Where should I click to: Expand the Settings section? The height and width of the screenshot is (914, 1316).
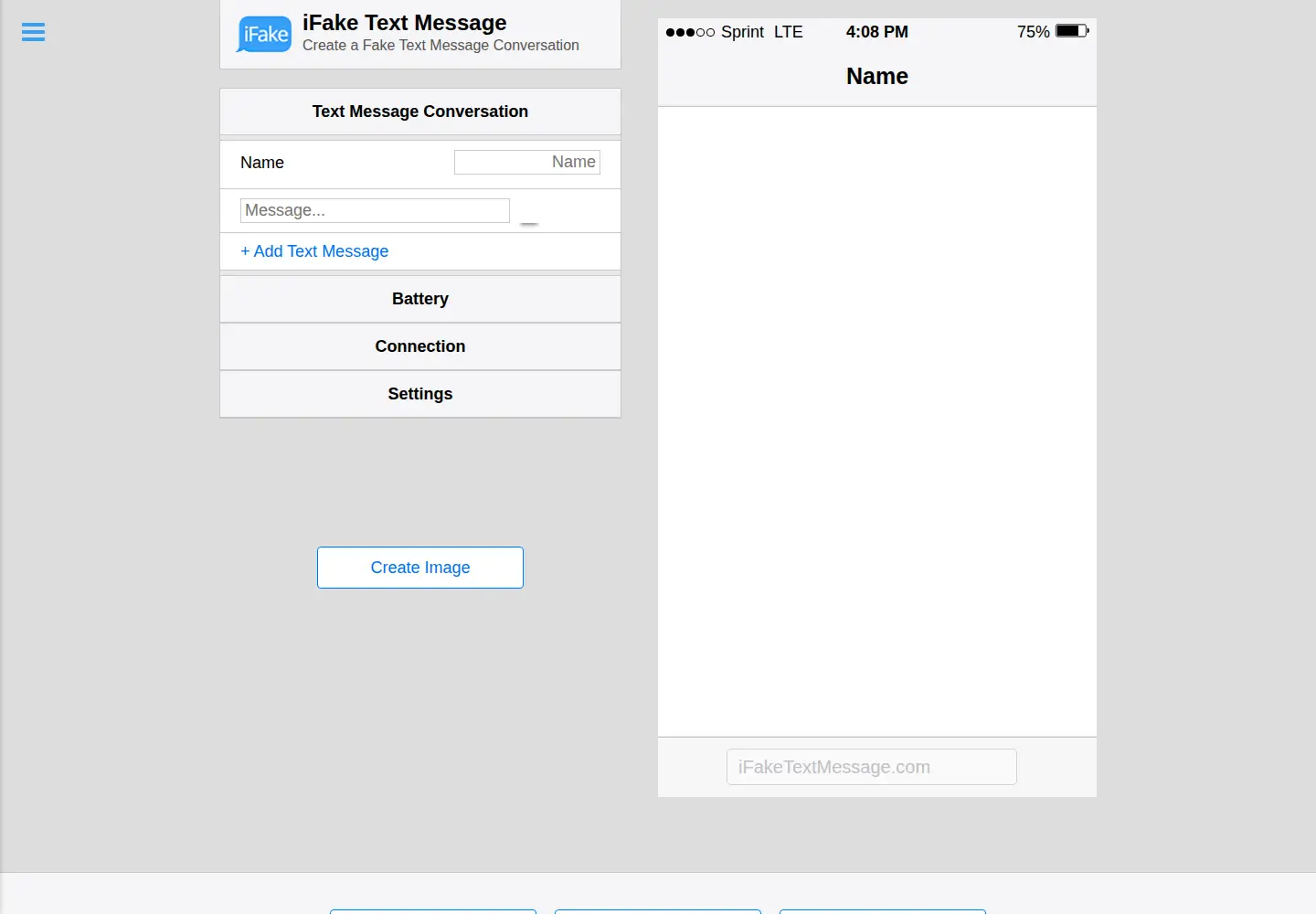pos(420,394)
